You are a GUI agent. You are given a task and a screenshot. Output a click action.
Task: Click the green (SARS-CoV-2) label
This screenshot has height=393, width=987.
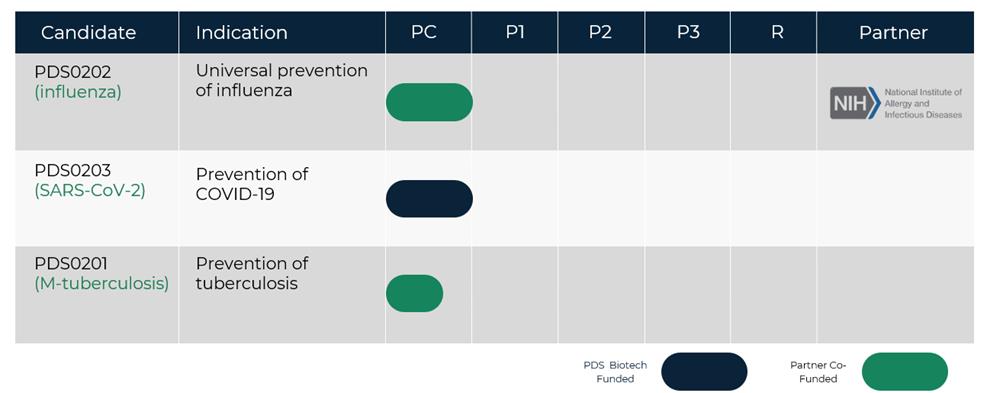(90, 190)
